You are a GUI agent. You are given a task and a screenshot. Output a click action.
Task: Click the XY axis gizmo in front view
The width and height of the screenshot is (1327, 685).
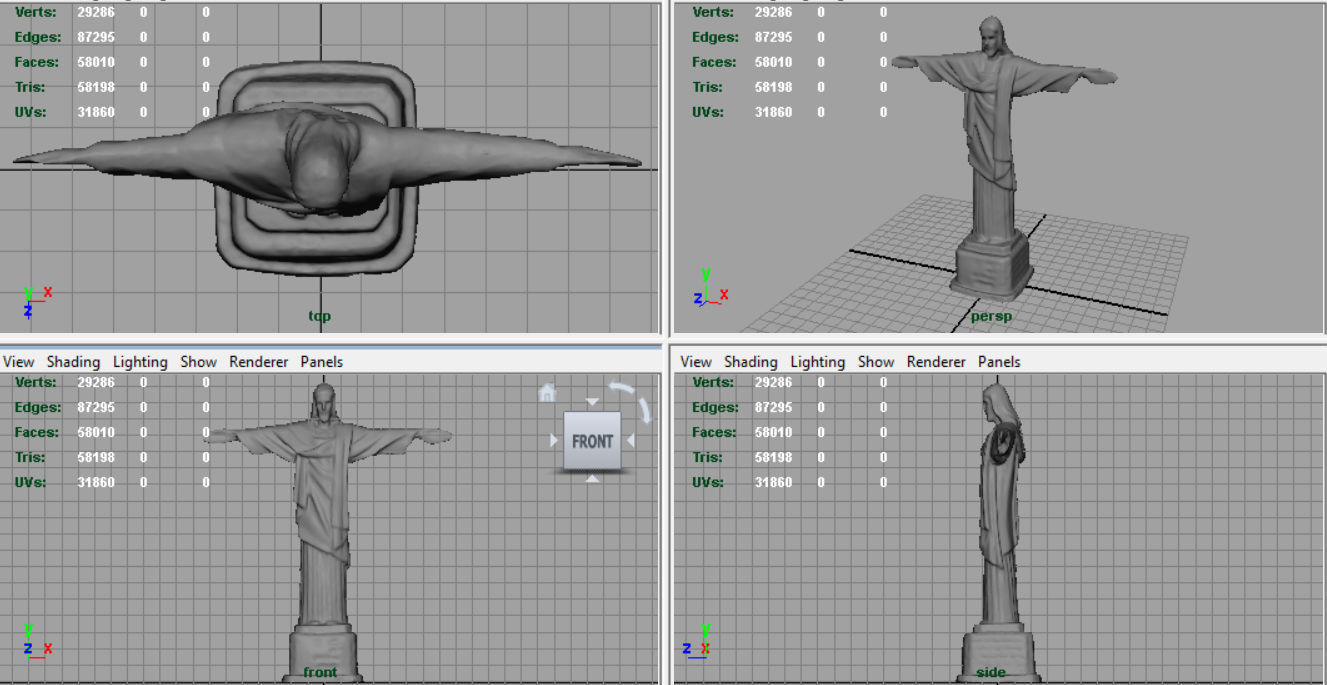coord(36,640)
